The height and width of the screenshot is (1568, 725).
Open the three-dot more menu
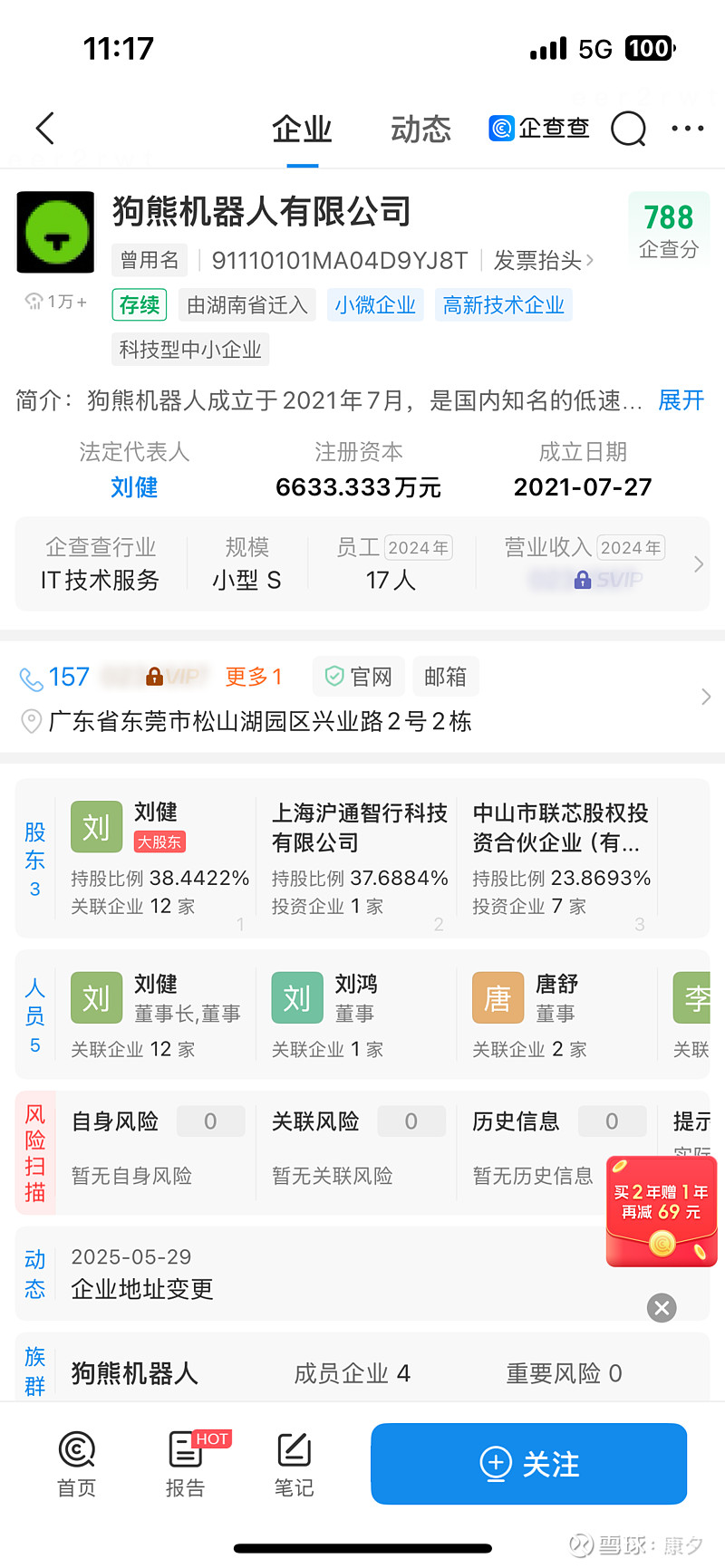coord(688,129)
